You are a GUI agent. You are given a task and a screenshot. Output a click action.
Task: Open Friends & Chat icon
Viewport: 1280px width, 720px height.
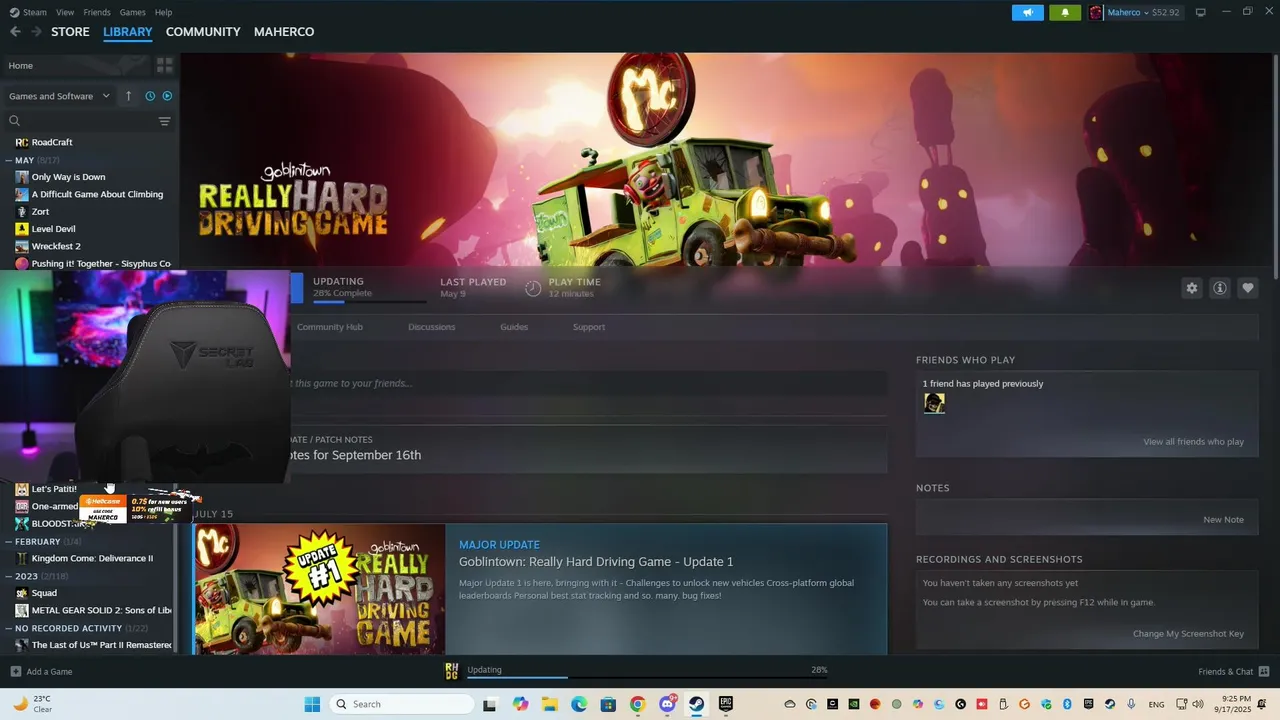pos(1264,671)
